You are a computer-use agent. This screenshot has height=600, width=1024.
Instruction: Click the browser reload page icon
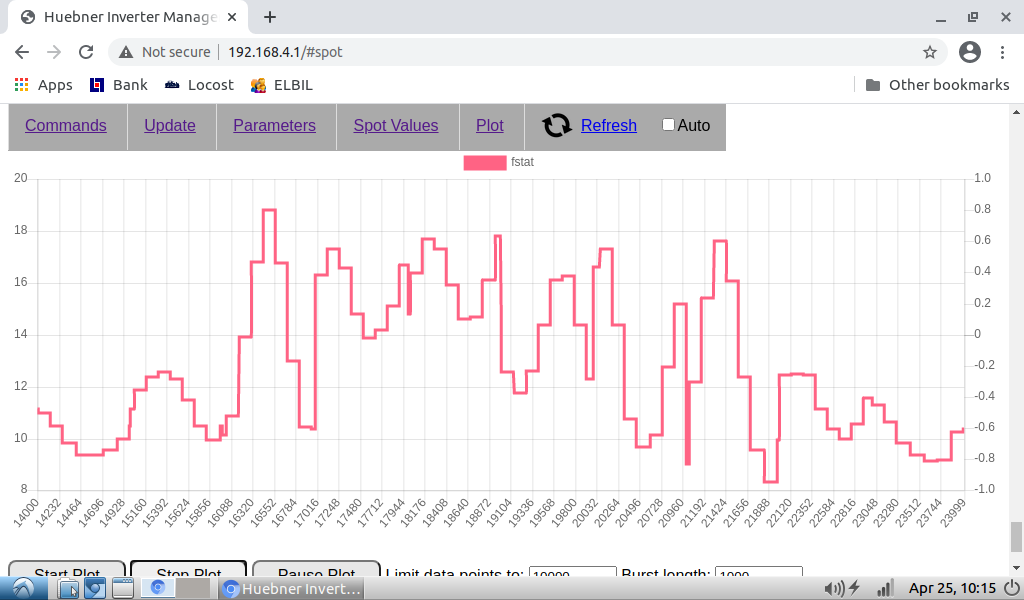[x=86, y=52]
